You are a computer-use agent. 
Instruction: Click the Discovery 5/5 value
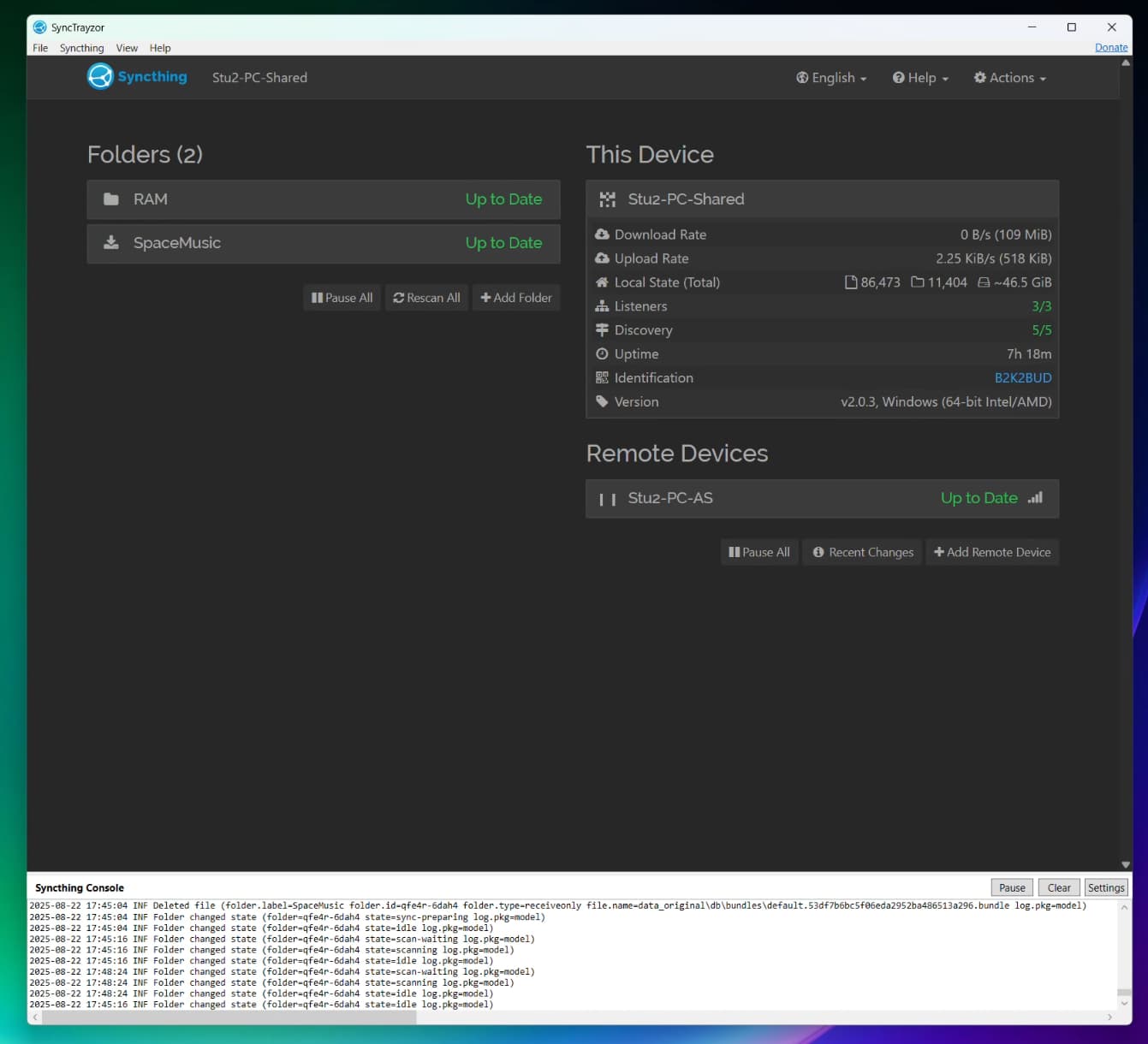(1041, 330)
